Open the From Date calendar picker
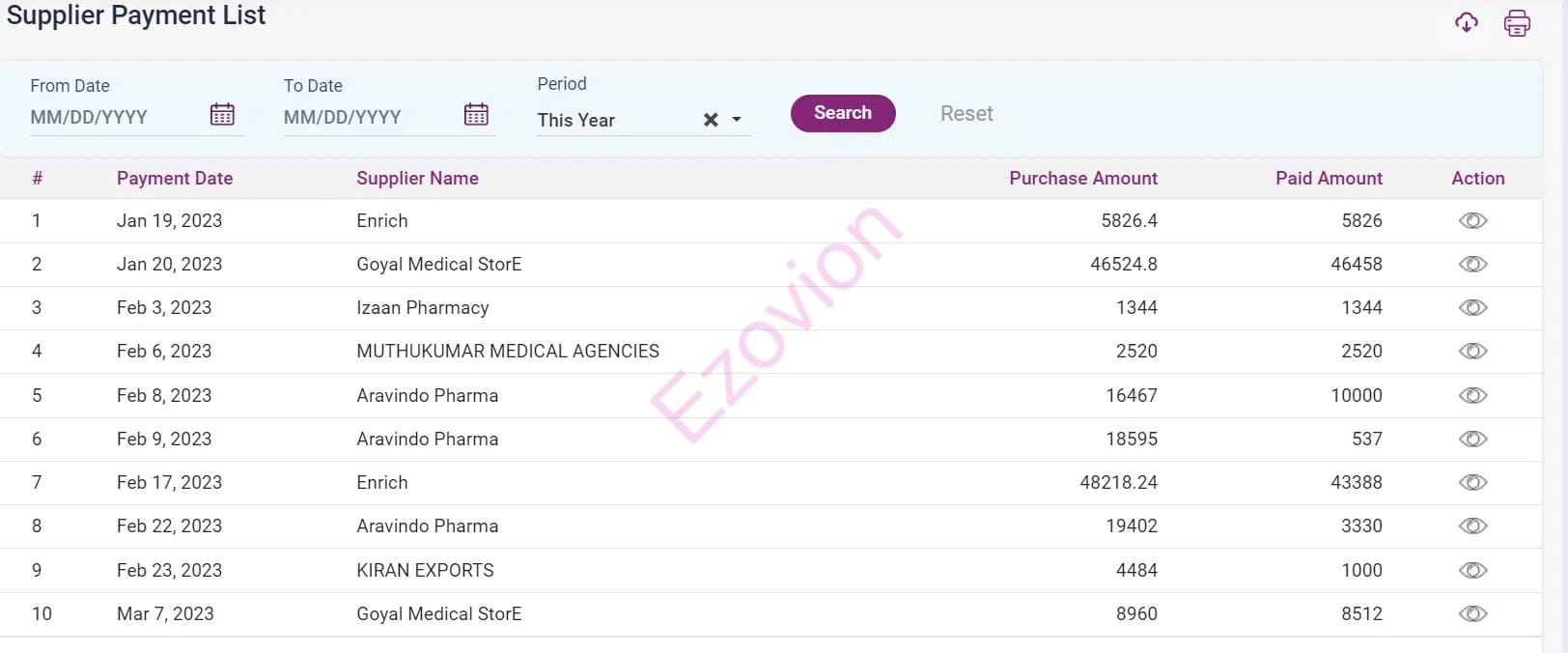1568x653 pixels. click(x=222, y=115)
